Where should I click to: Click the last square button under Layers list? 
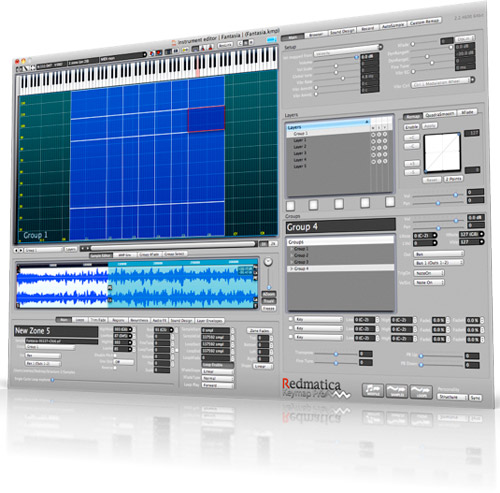[x=390, y=201]
